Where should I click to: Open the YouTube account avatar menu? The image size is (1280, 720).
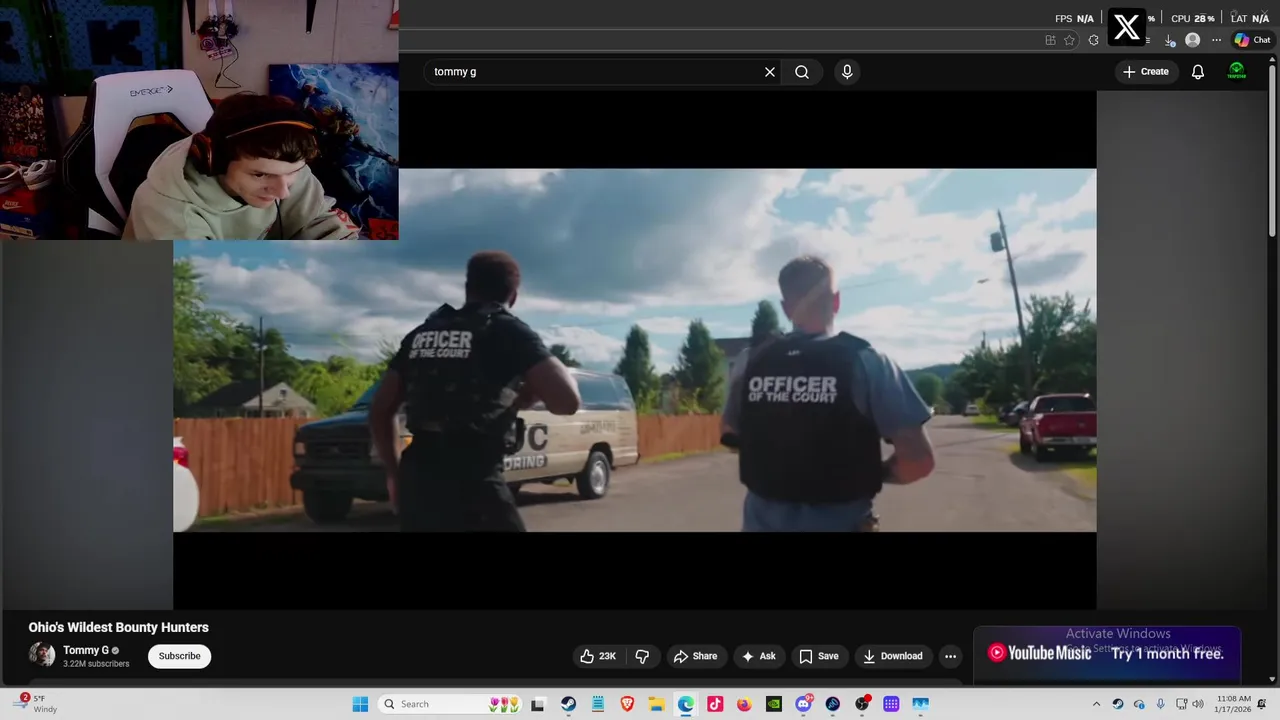(1237, 72)
